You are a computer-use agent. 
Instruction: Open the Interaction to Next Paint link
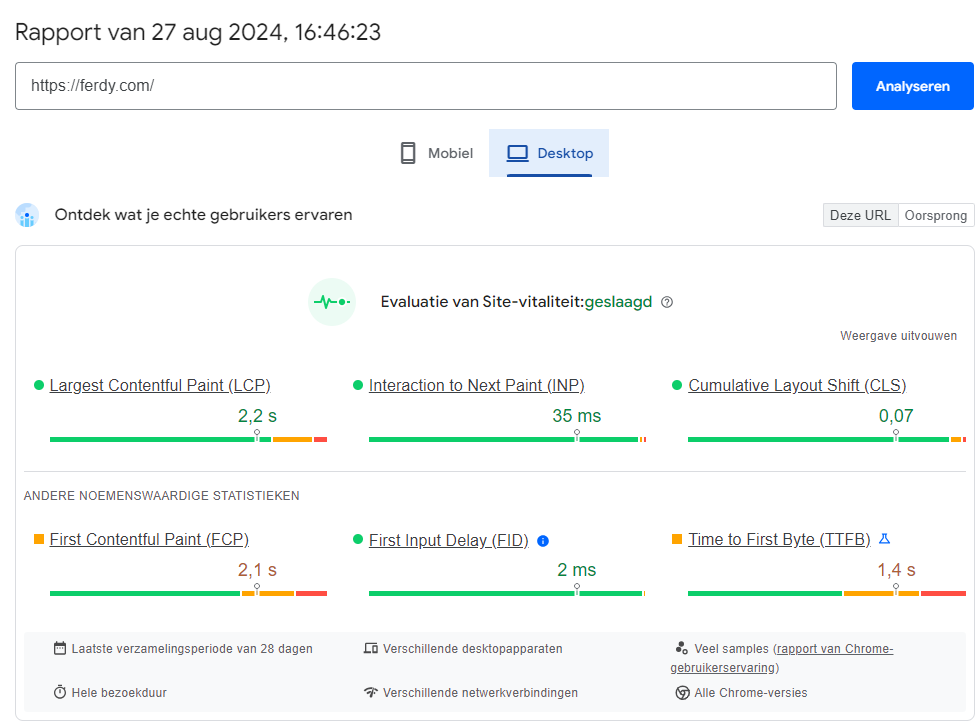pyautogui.click(x=476, y=386)
